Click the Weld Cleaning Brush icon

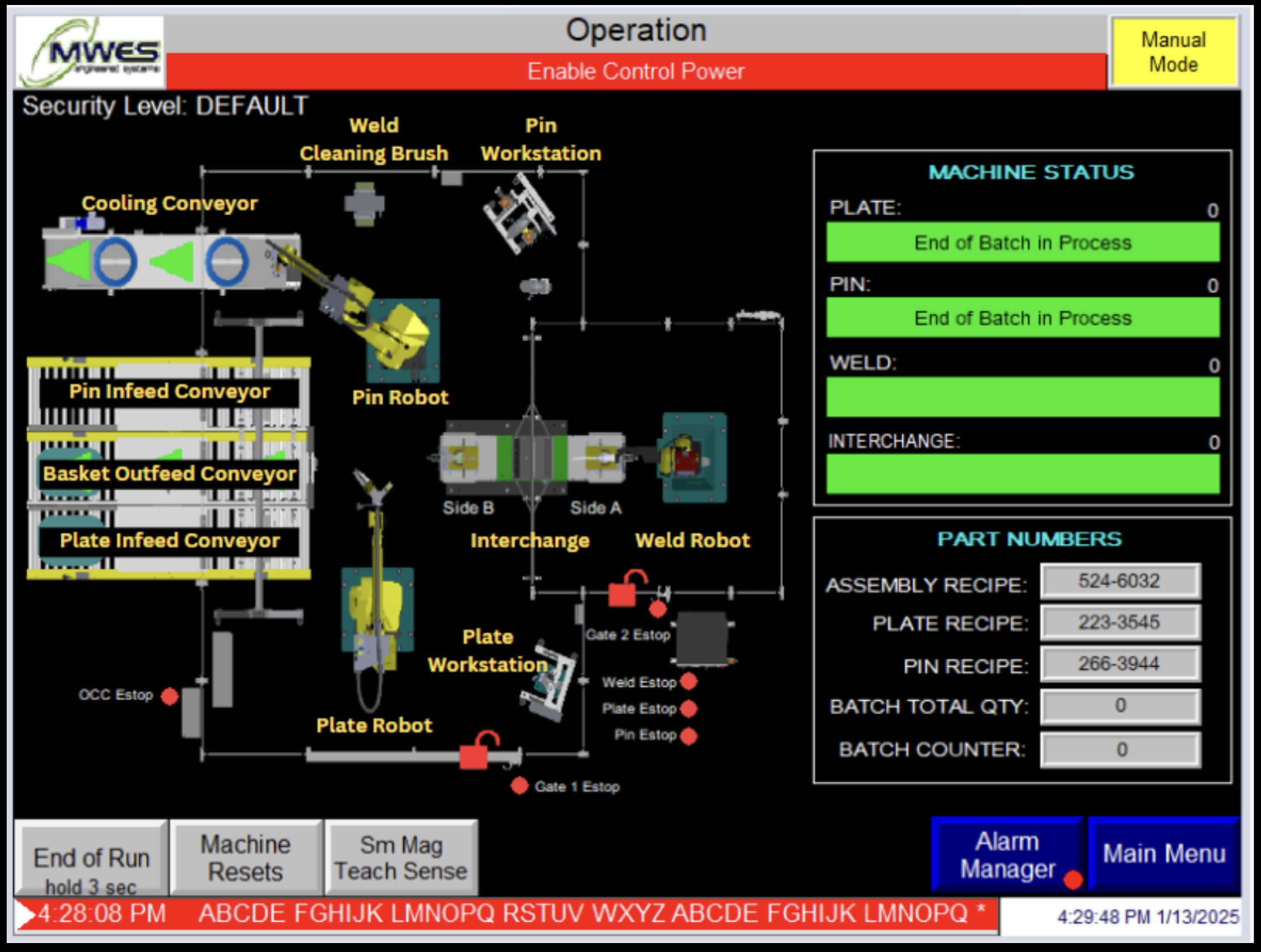(x=365, y=204)
